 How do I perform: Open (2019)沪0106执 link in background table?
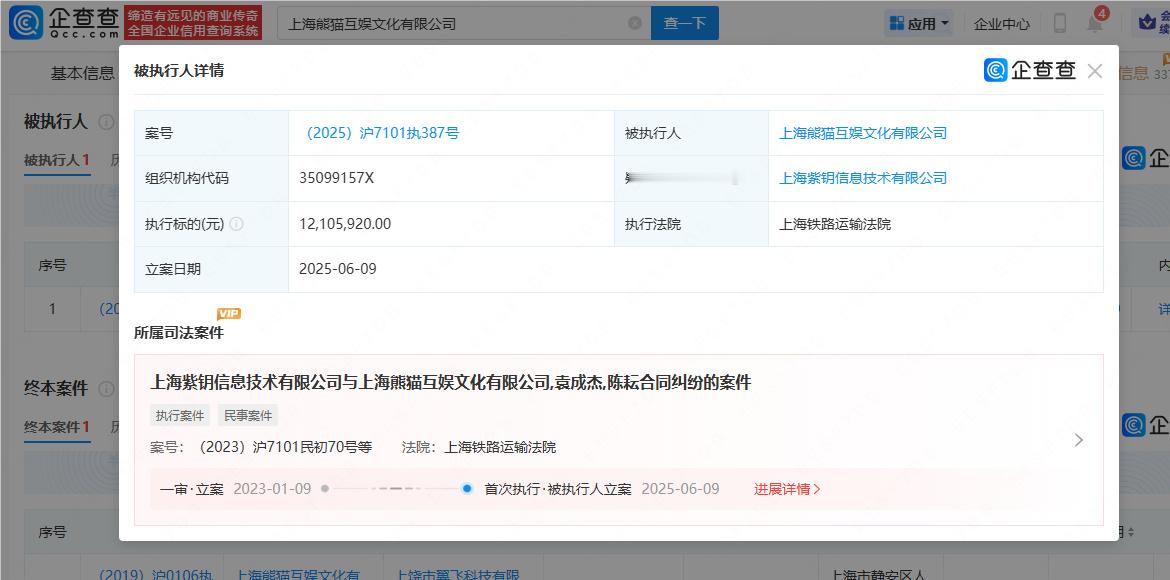coord(156,574)
